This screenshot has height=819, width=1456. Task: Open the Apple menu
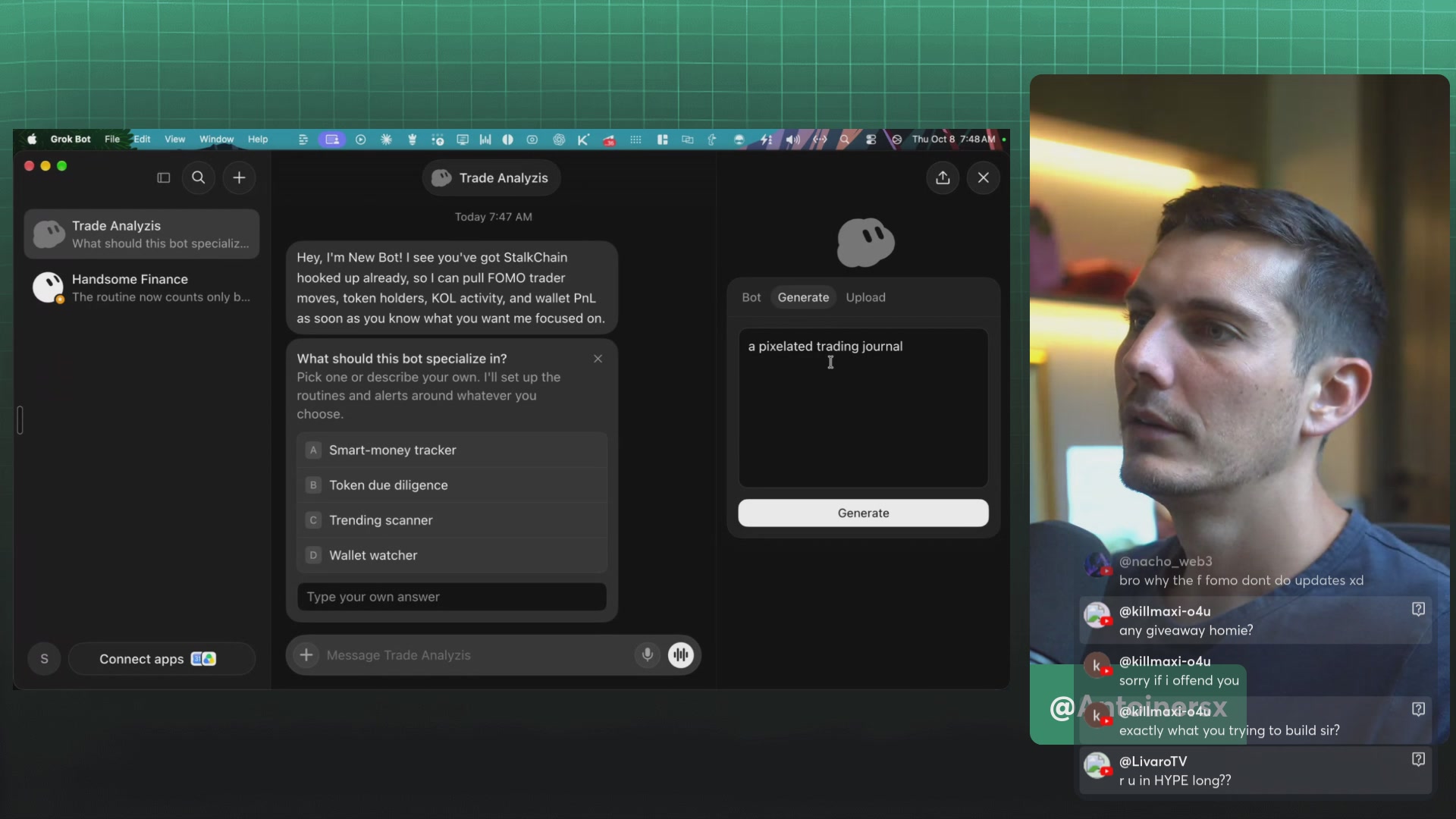(x=32, y=140)
